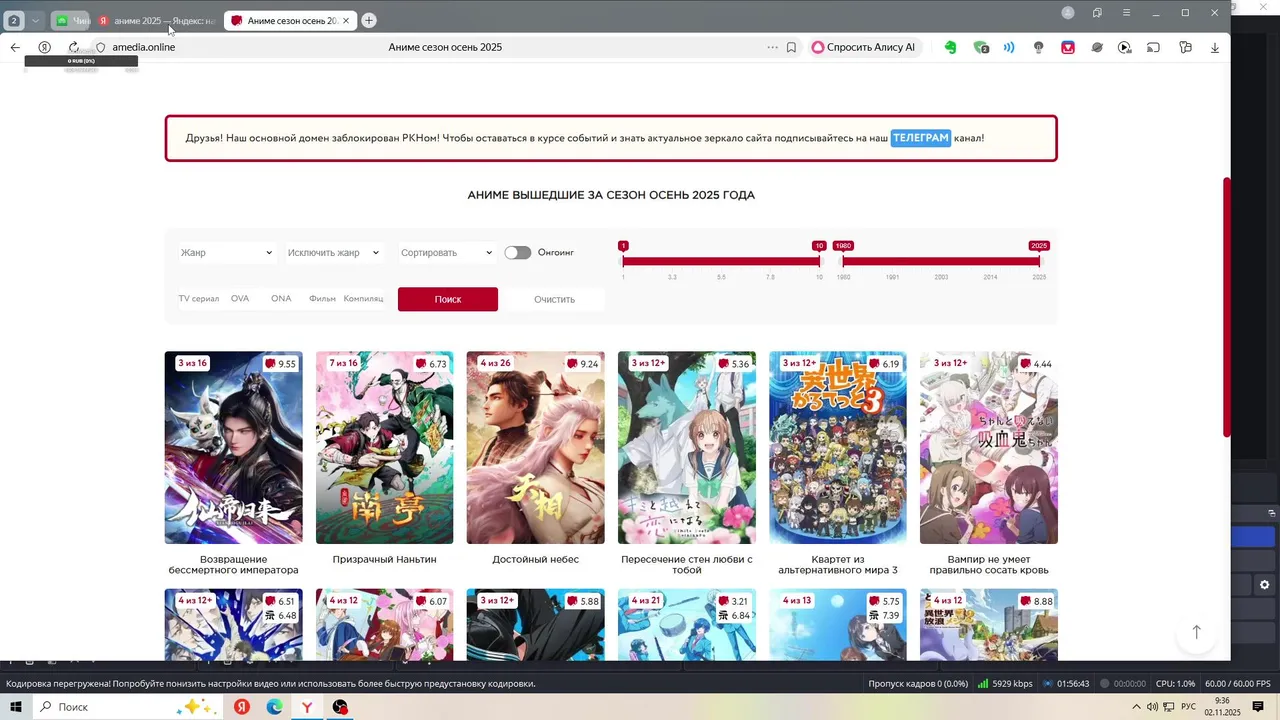Image resolution: width=1280 pixels, height=720 pixels.
Task: Select the ONA type filter
Action: pos(281,298)
